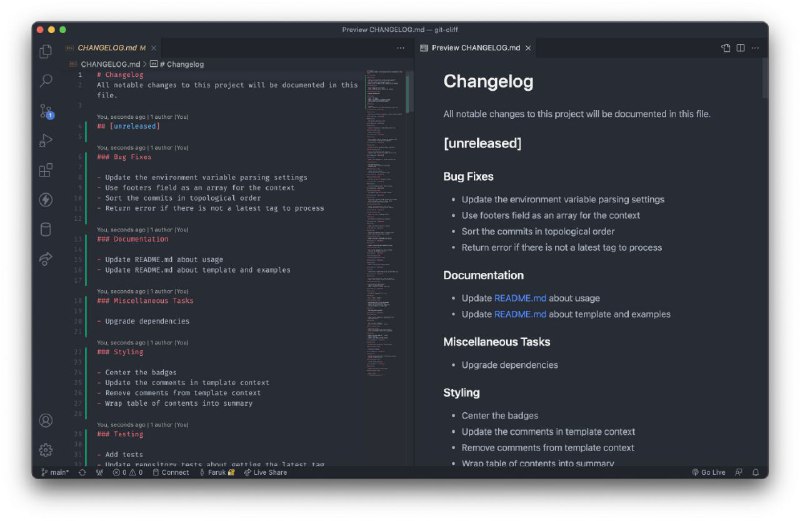This screenshot has height=521, width=800.
Task: Open the Extensions view
Action: tap(46, 170)
